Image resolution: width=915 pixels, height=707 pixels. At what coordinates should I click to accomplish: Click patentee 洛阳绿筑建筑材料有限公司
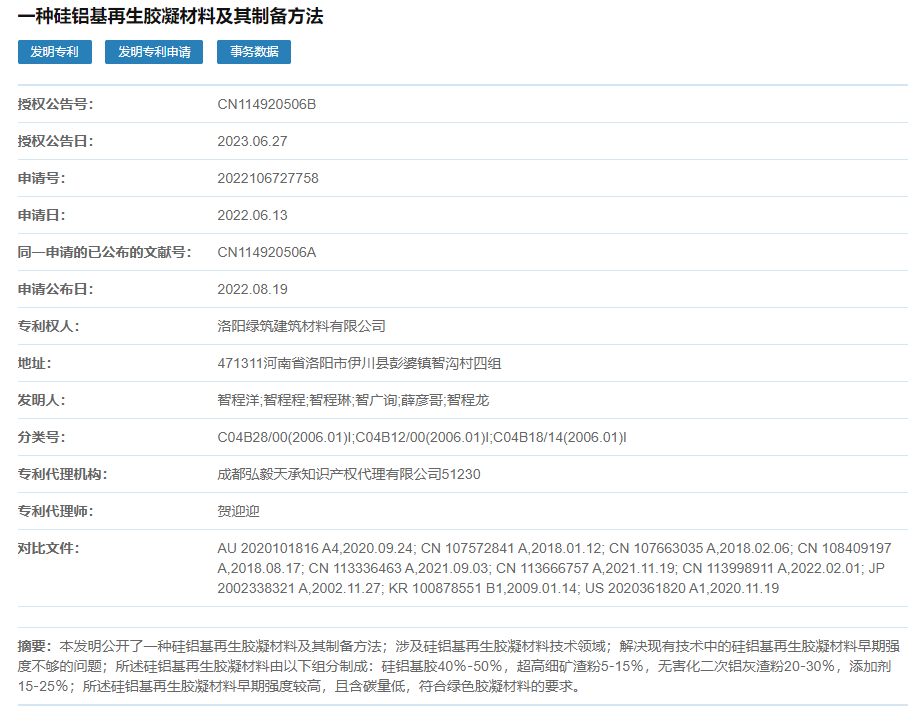(301, 326)
